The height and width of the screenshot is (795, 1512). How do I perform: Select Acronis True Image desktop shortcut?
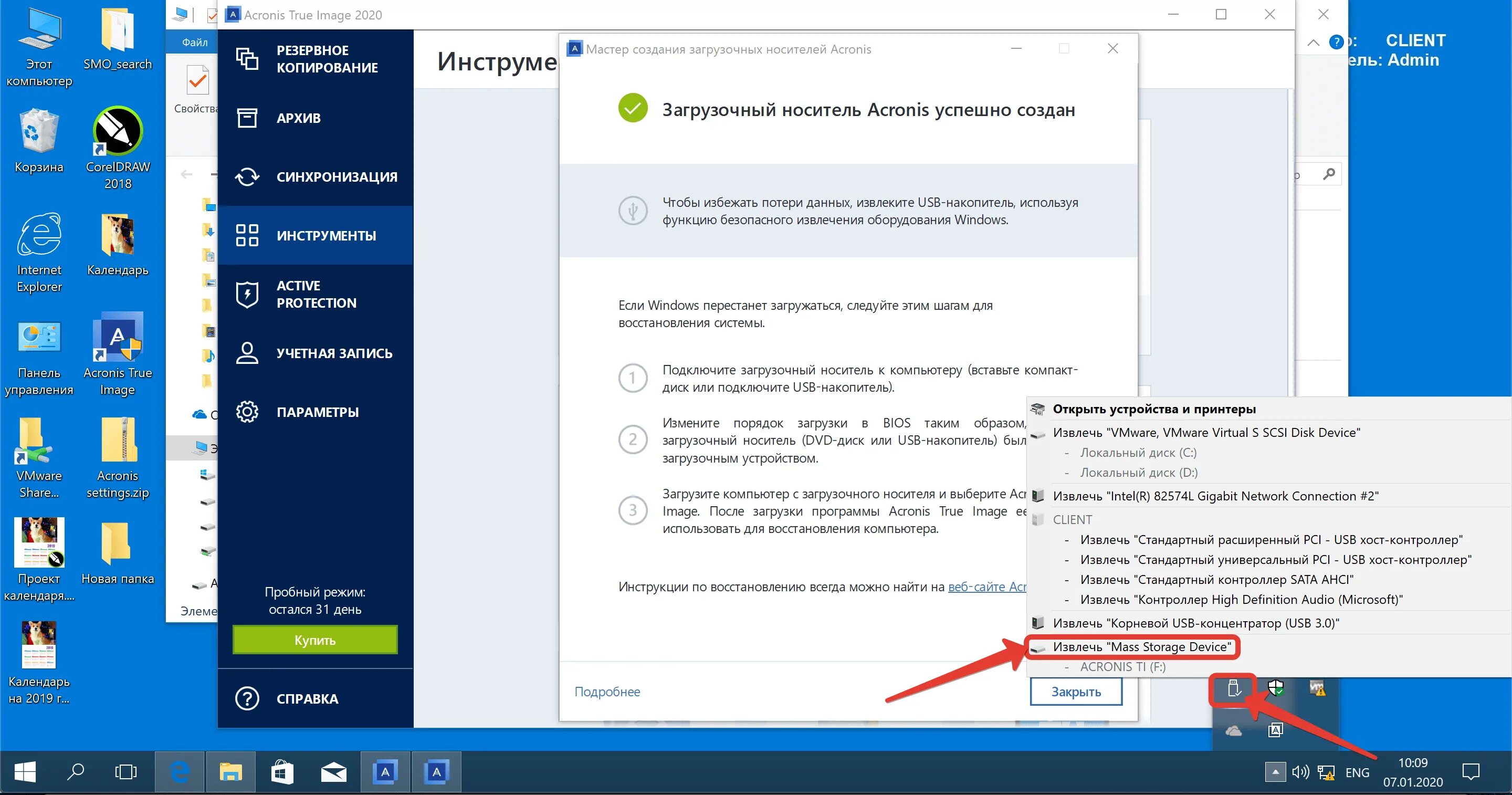[x=118, y=354]
